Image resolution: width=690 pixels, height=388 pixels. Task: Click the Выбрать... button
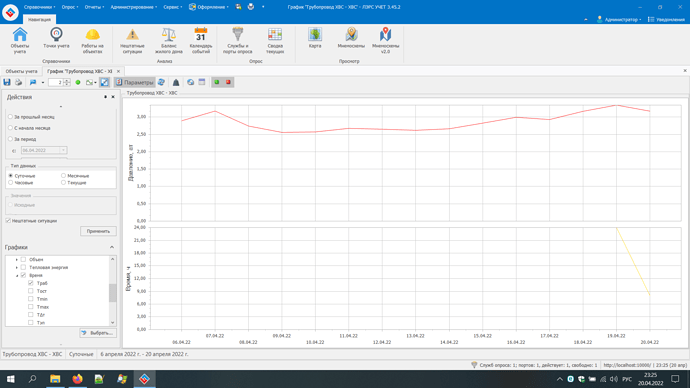point(98,333)
